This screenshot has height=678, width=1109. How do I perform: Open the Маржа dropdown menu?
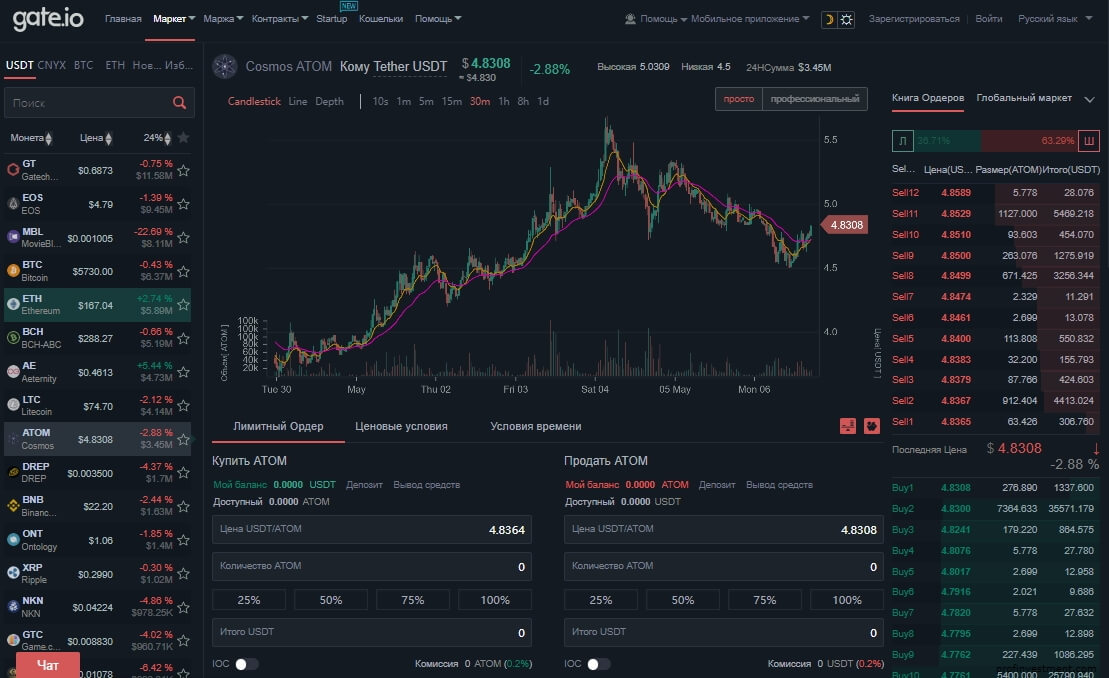tap(223, 19)
